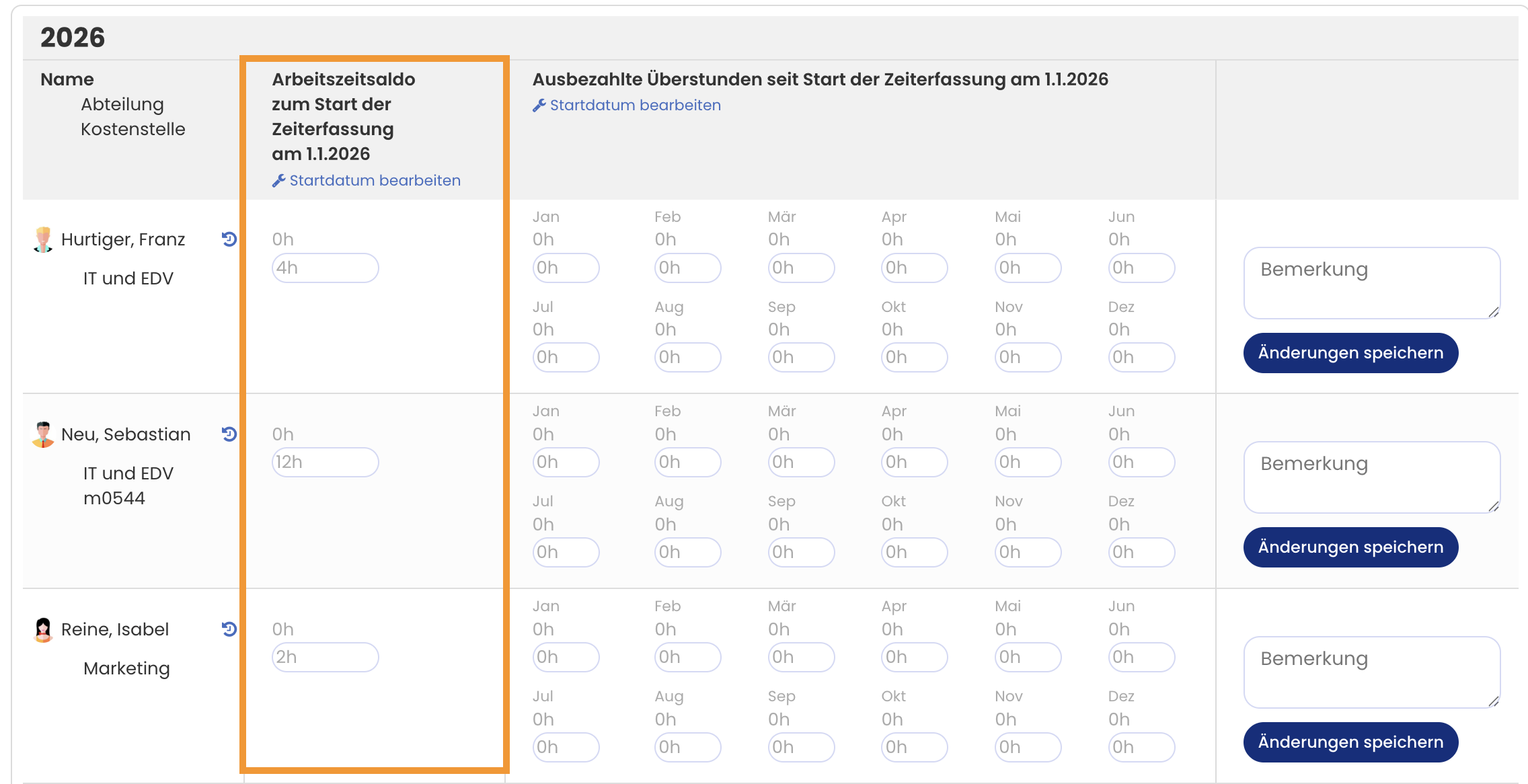1528x784 pixels.
Task: Open Startdatum bearbeiten link under Ausbezahlte Überstunden
Action: [635, 106]
